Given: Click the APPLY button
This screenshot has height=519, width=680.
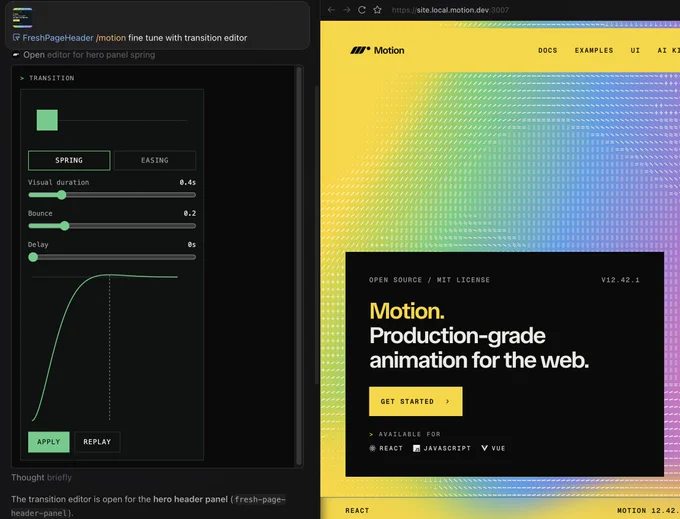Looking at the screenshot, I should click(x=49, y=442).
